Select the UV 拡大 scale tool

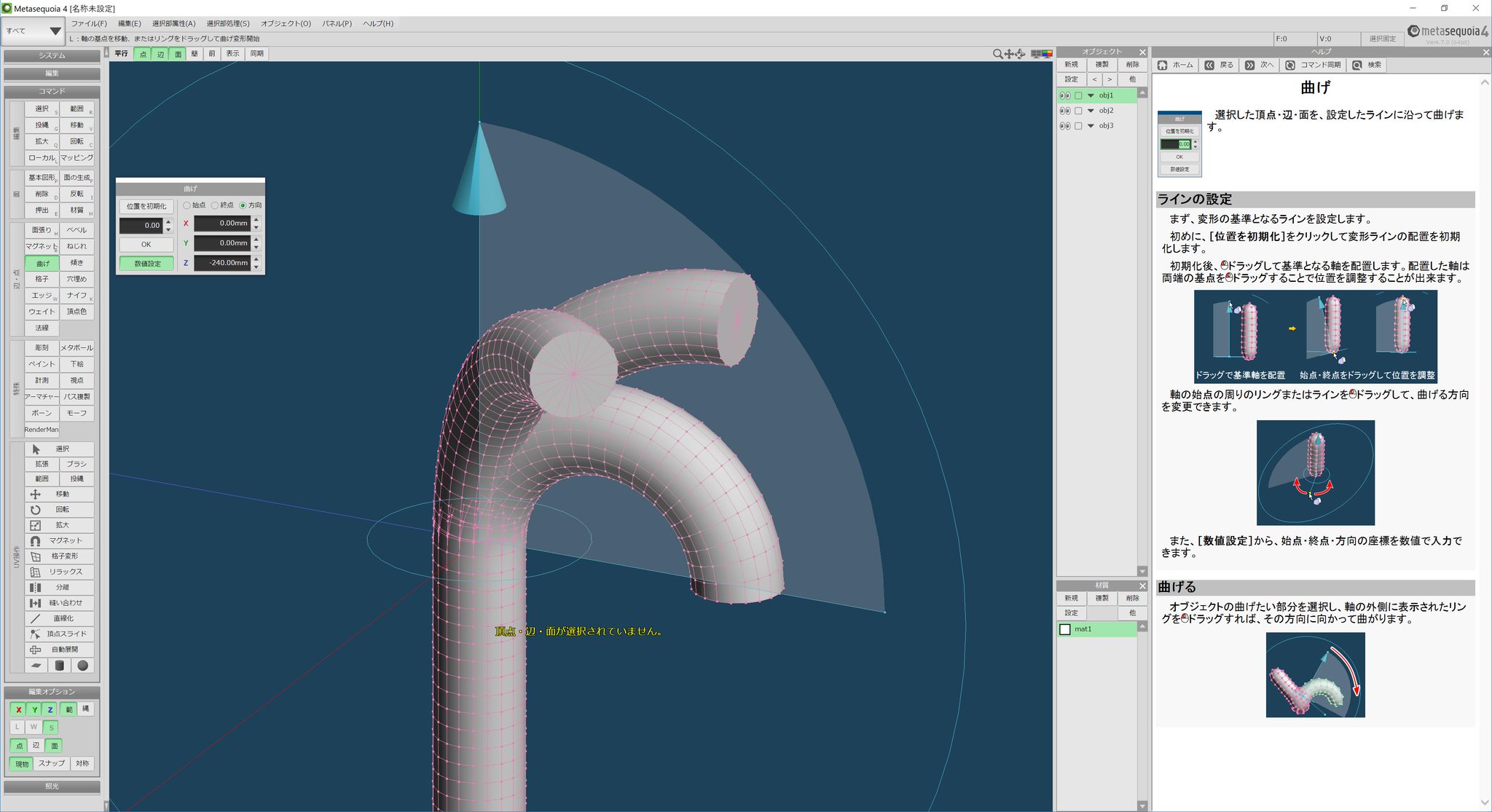[x=59, y=525]
